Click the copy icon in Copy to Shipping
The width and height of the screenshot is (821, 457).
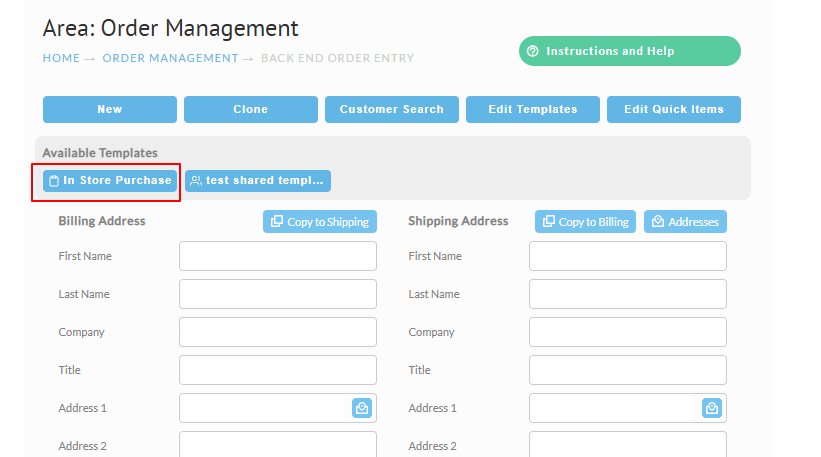click(x=276, y=221)
